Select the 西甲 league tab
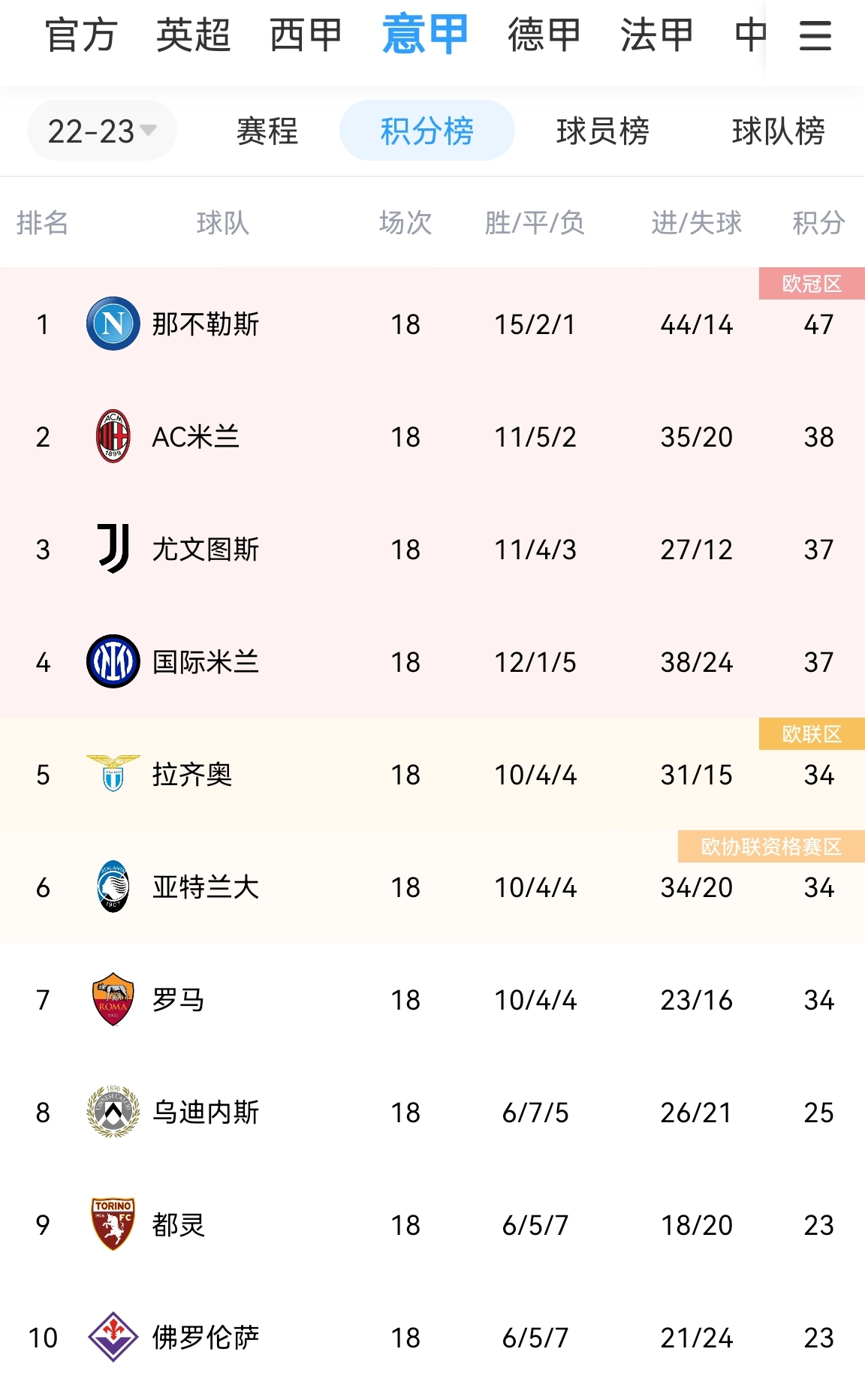Screen dimensions: 865x1400 tap(306, 35)
